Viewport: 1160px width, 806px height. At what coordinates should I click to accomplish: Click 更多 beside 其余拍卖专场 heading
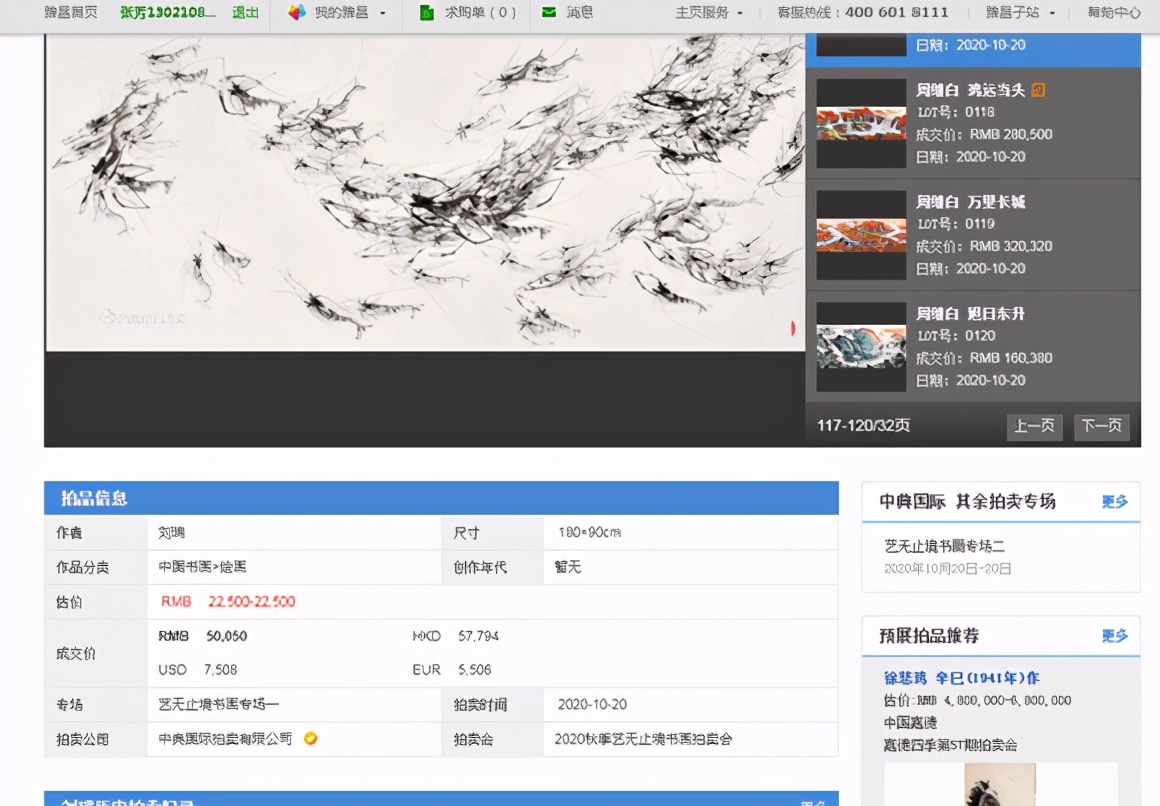click(1114, 502)
